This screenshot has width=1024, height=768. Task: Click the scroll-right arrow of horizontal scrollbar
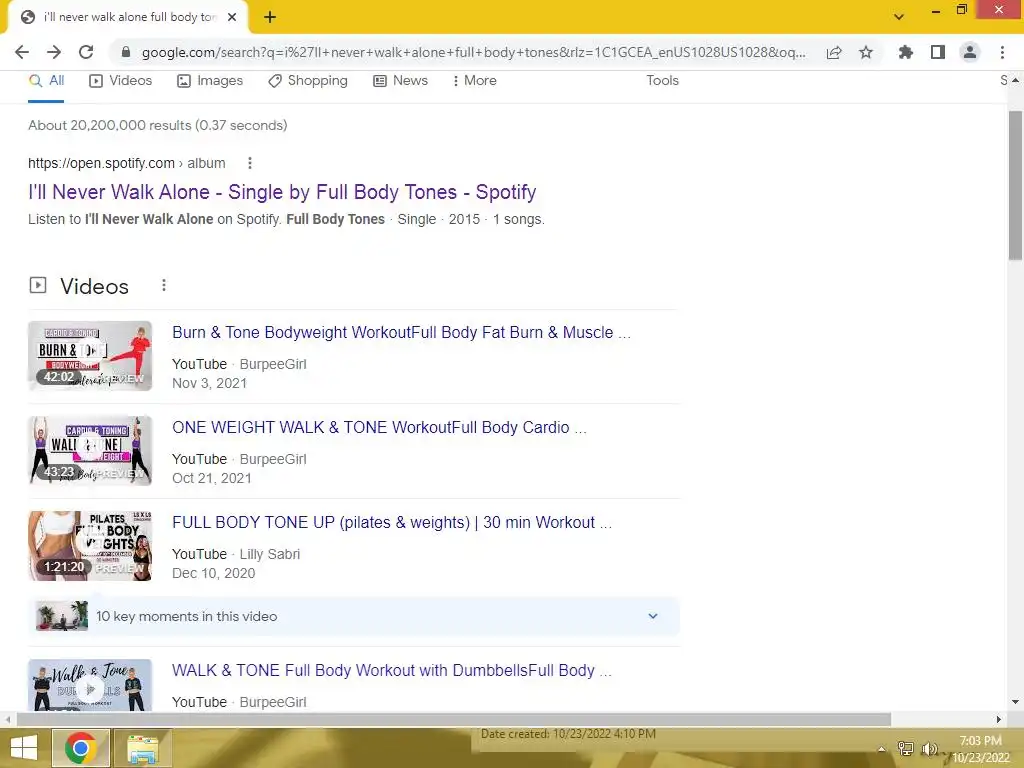(999, 720)
